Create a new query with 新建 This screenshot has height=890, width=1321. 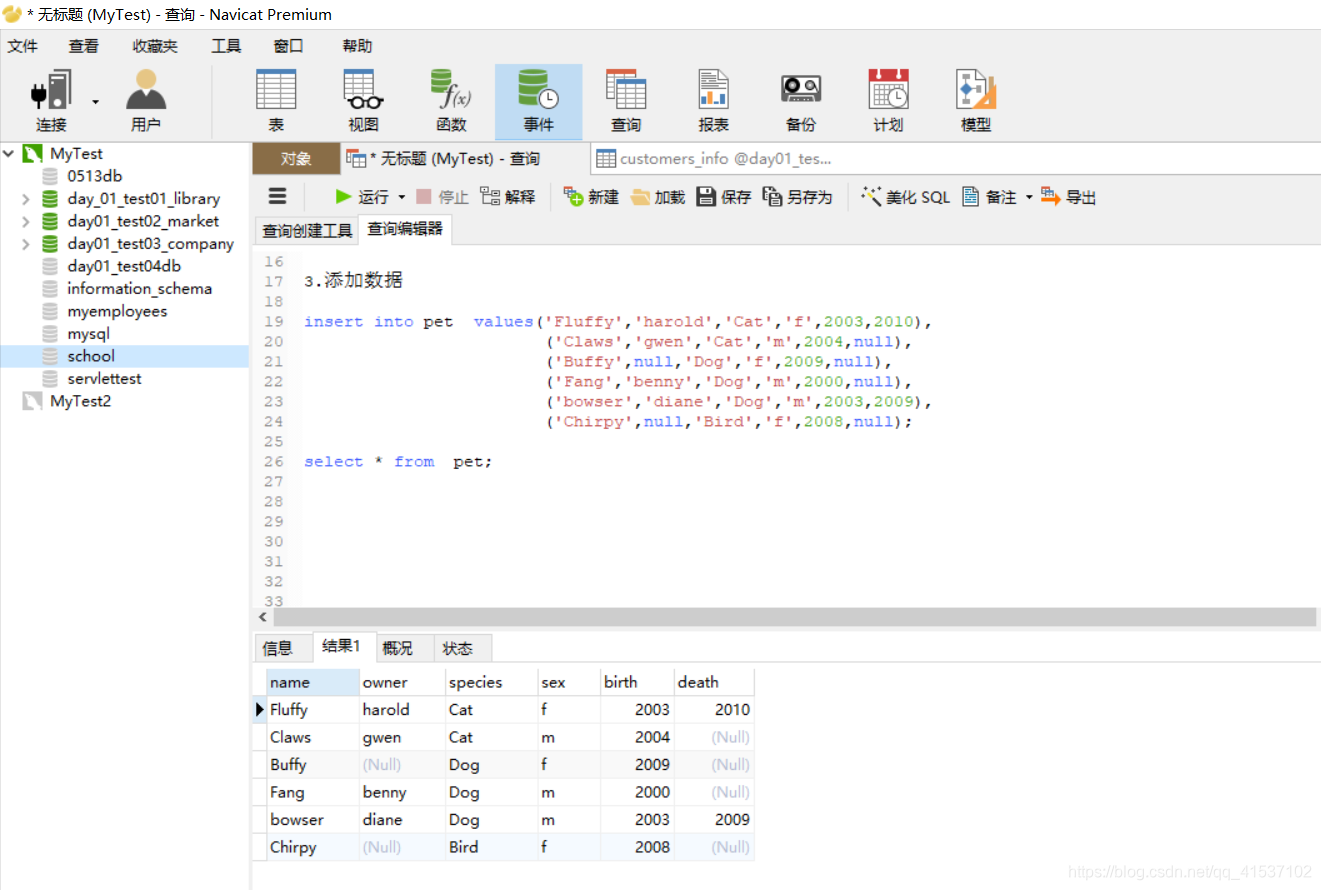tap(592, 197)
